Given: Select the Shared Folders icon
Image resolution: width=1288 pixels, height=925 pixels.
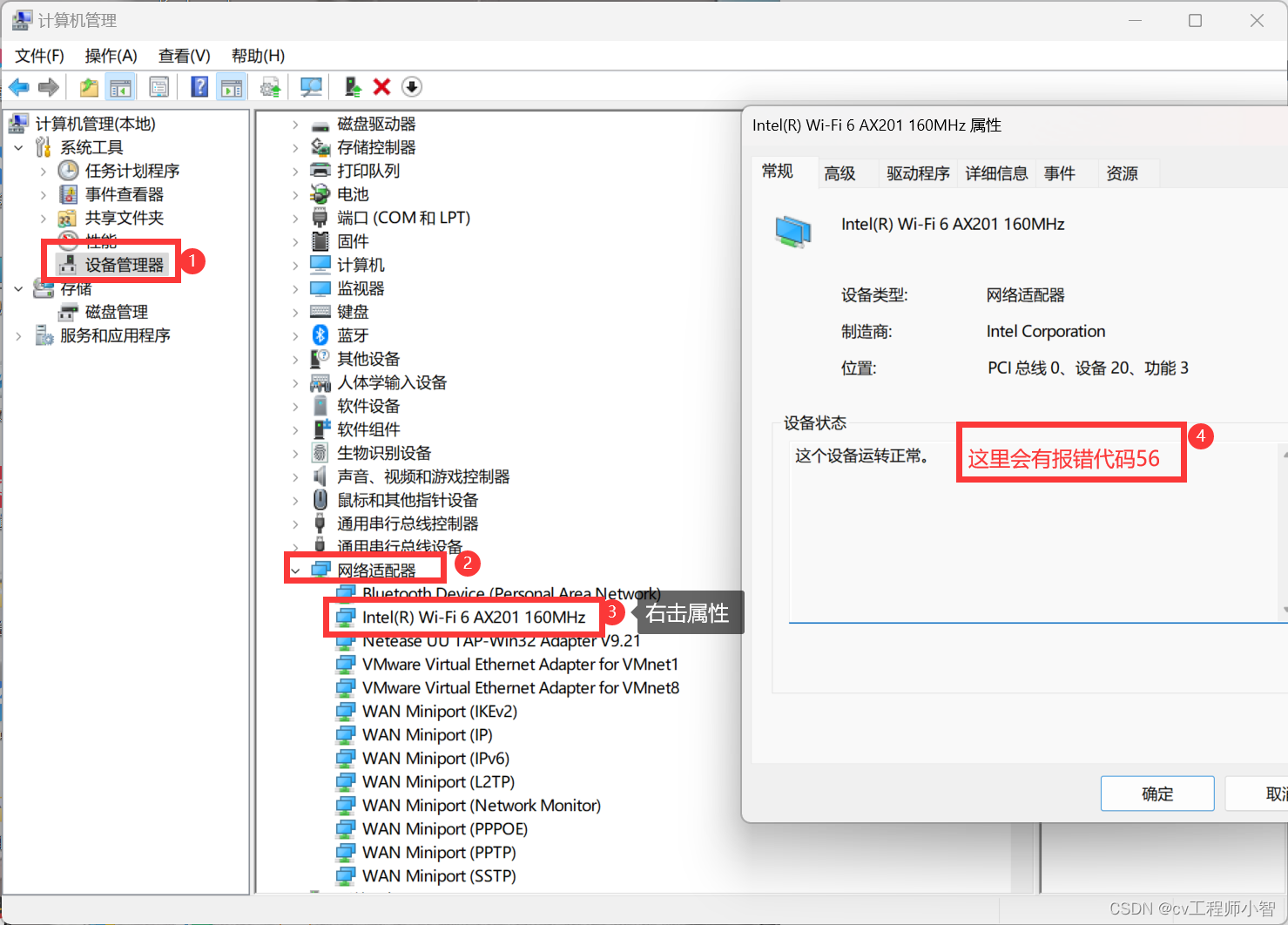Looking at the screenshot, I should [x=69, y=218].
